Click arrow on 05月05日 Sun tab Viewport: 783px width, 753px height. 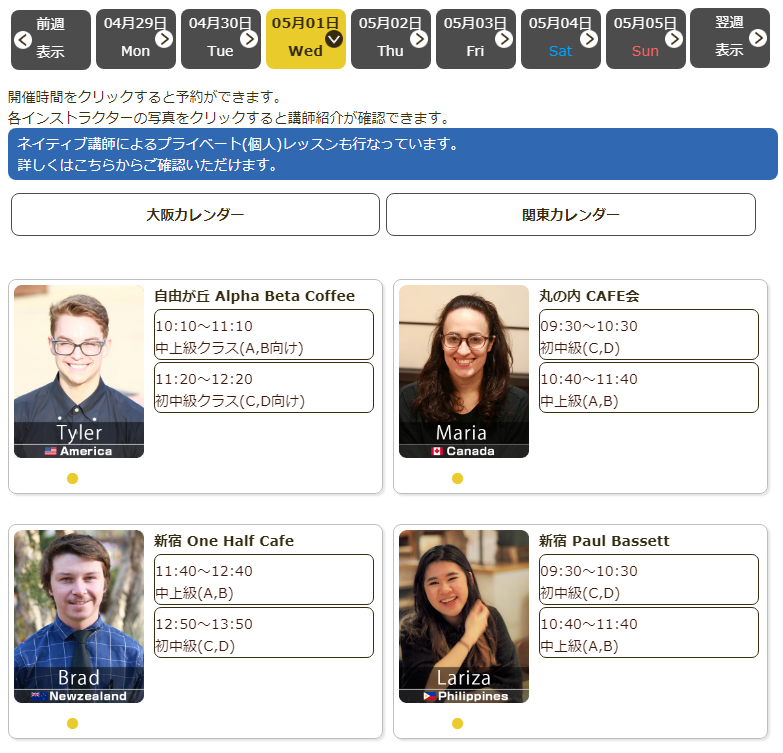(674, 39)
